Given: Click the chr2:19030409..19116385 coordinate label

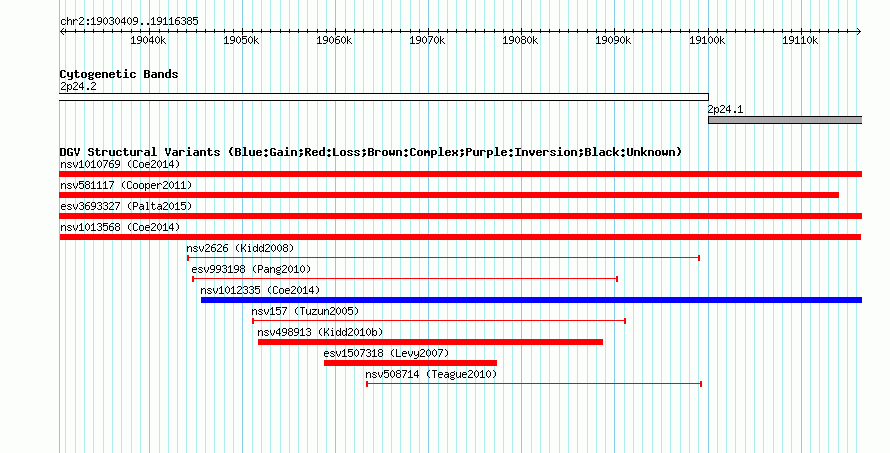Looking at the screenshot, I should (x=129, y=22).
